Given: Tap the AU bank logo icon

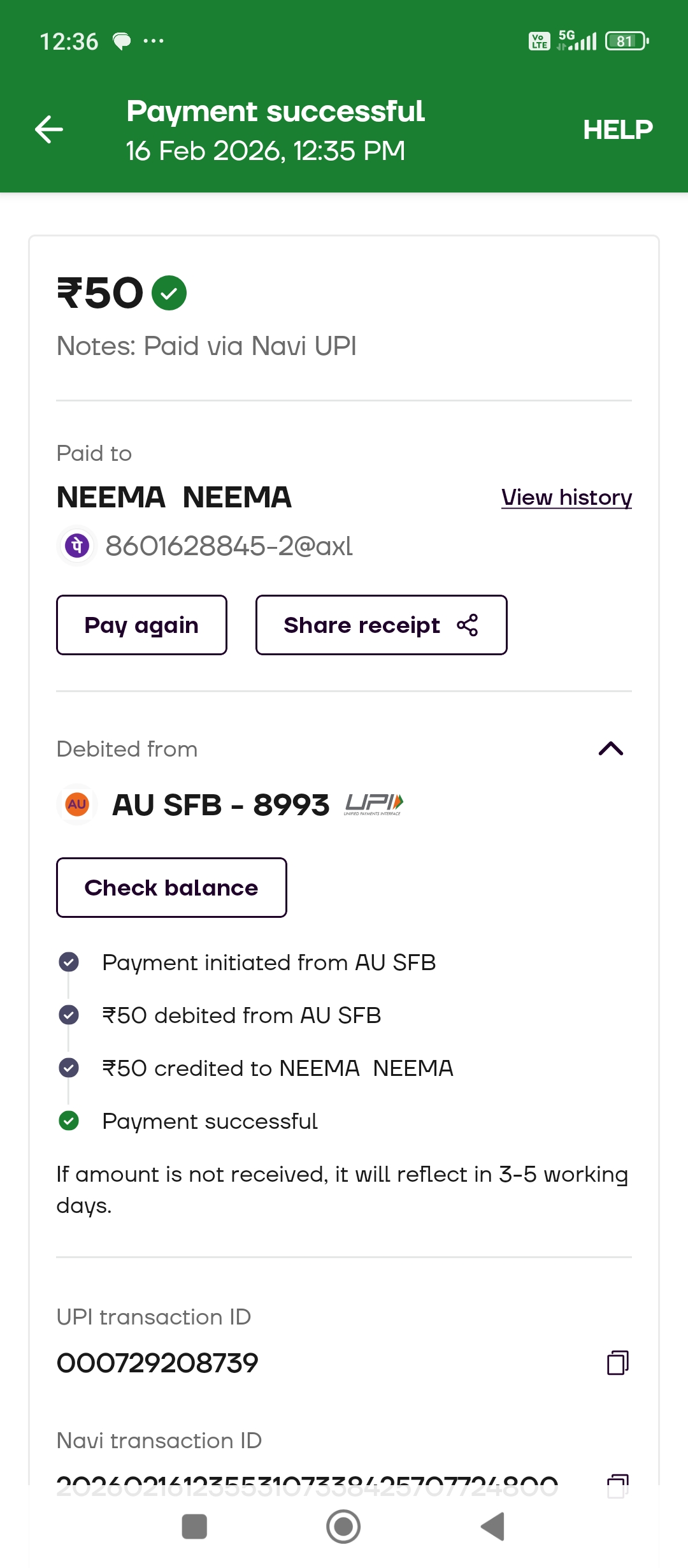Looking at the screenshot, I should pos(77,804).
